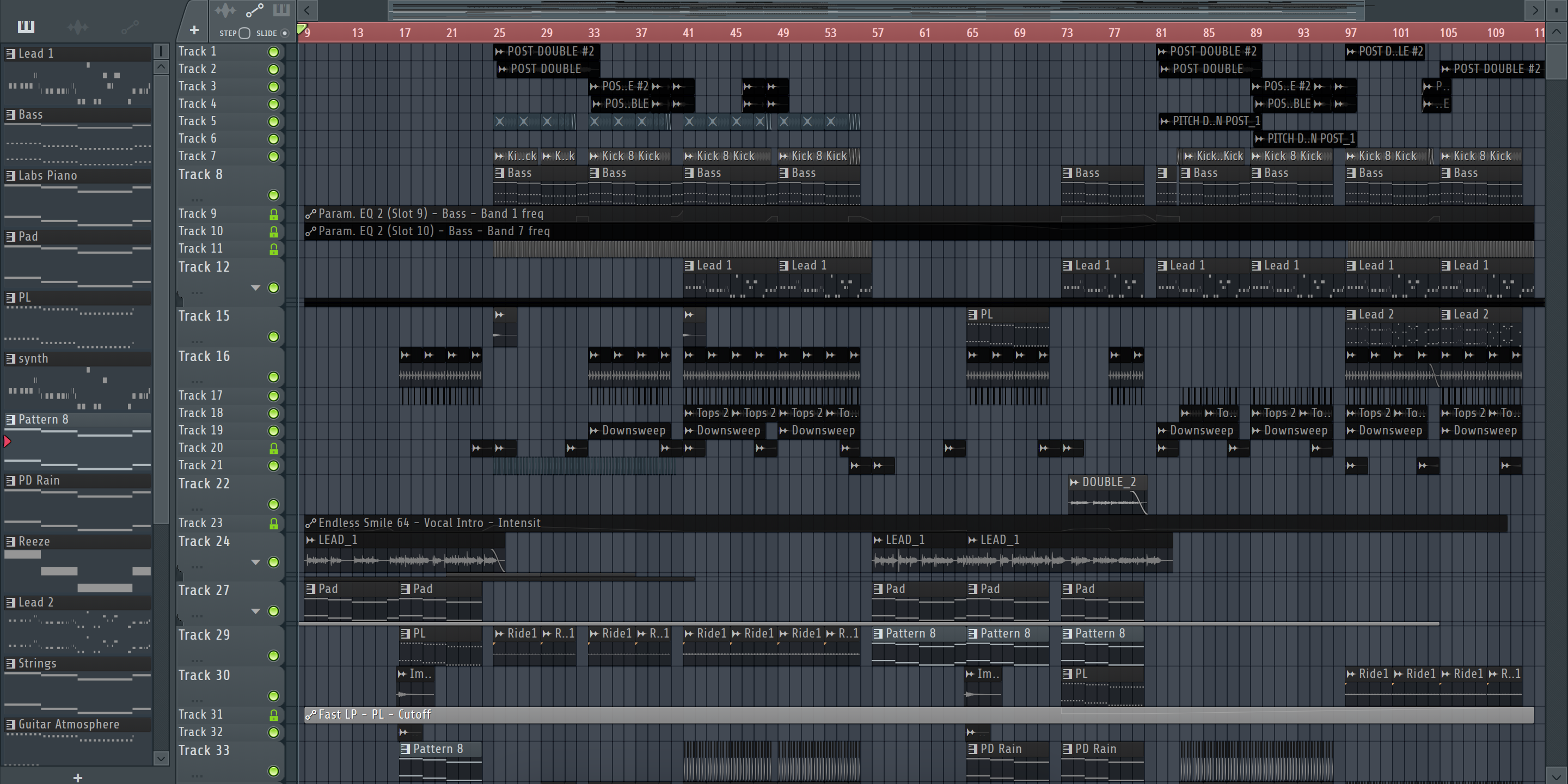Add a new pattern with the bottom plus
Screen dimensions: 1568x784
pyautogui.click(x=77, y=777)
